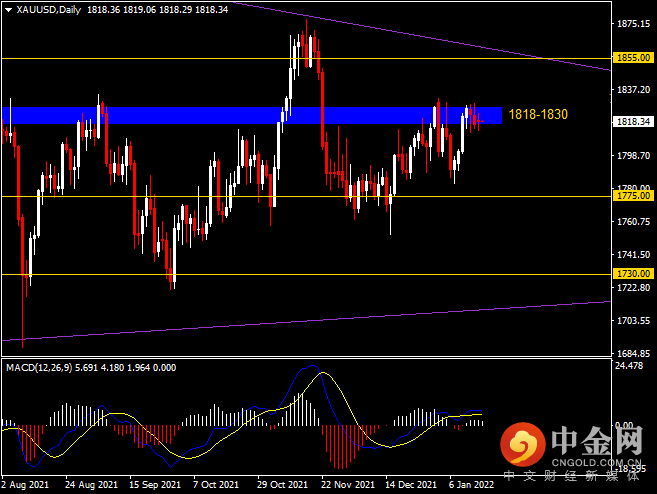Image resolution: width=657 pixels, height=494 pixels.
Task: Pick the 22 Nov 2021 date label
Action: click(x=348, y=485)
